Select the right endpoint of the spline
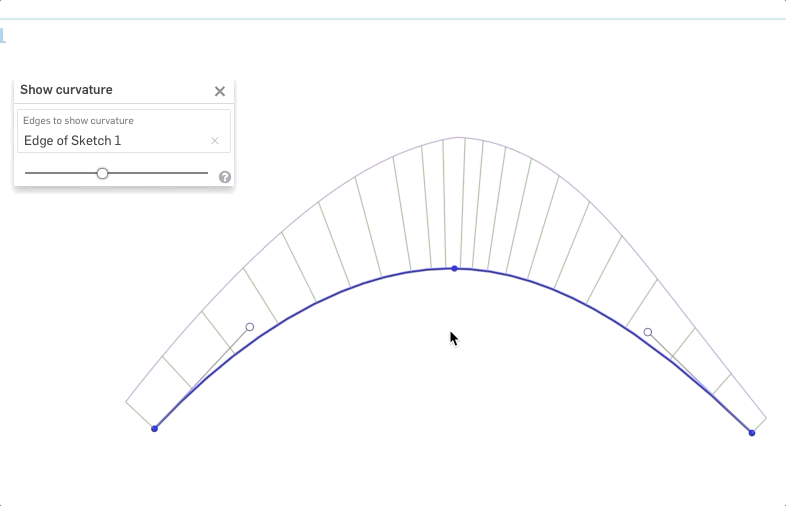Screen dimensions: 786x506 [751, 433]
